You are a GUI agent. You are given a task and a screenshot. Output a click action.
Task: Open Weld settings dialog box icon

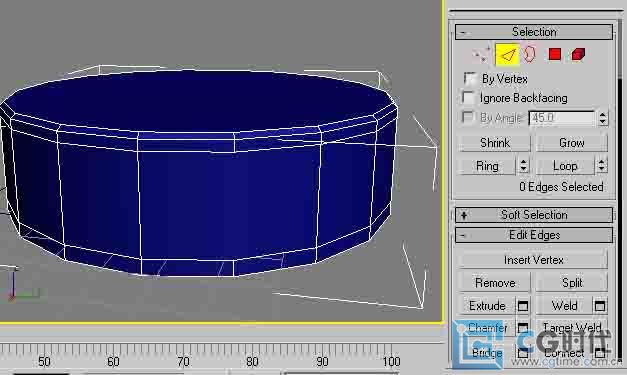[x=599, y=306]
